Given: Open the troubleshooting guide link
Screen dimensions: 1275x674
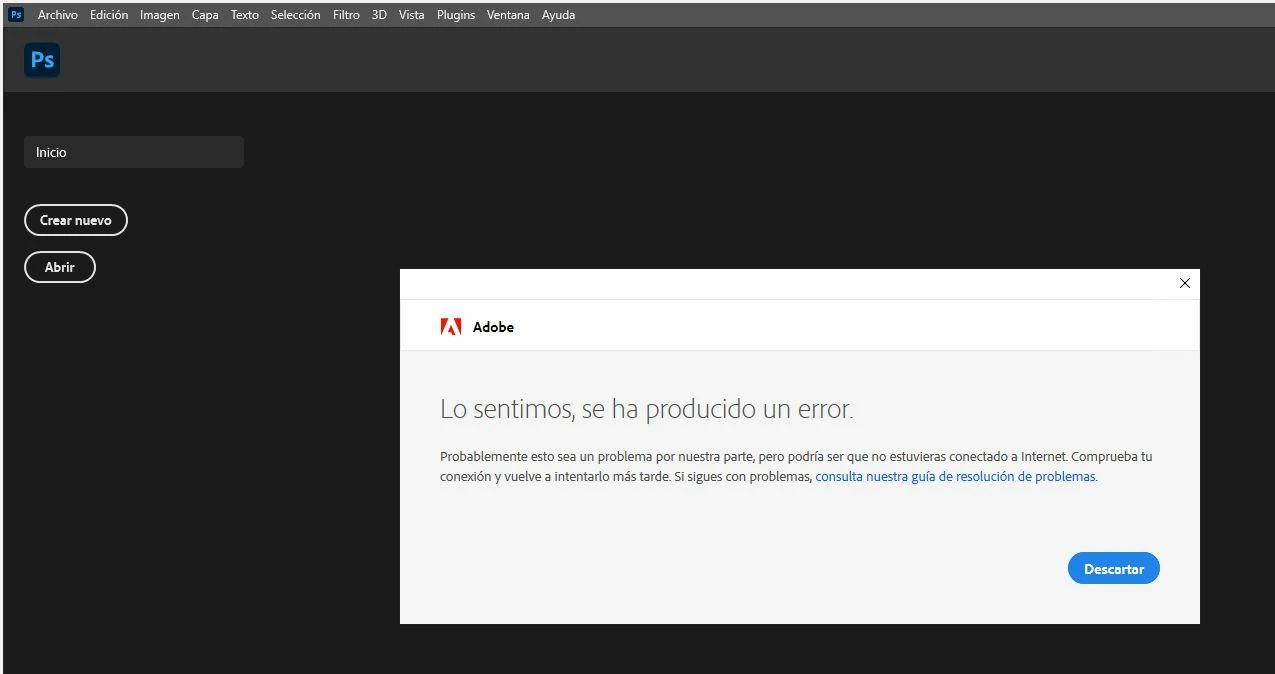Looking at the screenshot, I should 956,477.
